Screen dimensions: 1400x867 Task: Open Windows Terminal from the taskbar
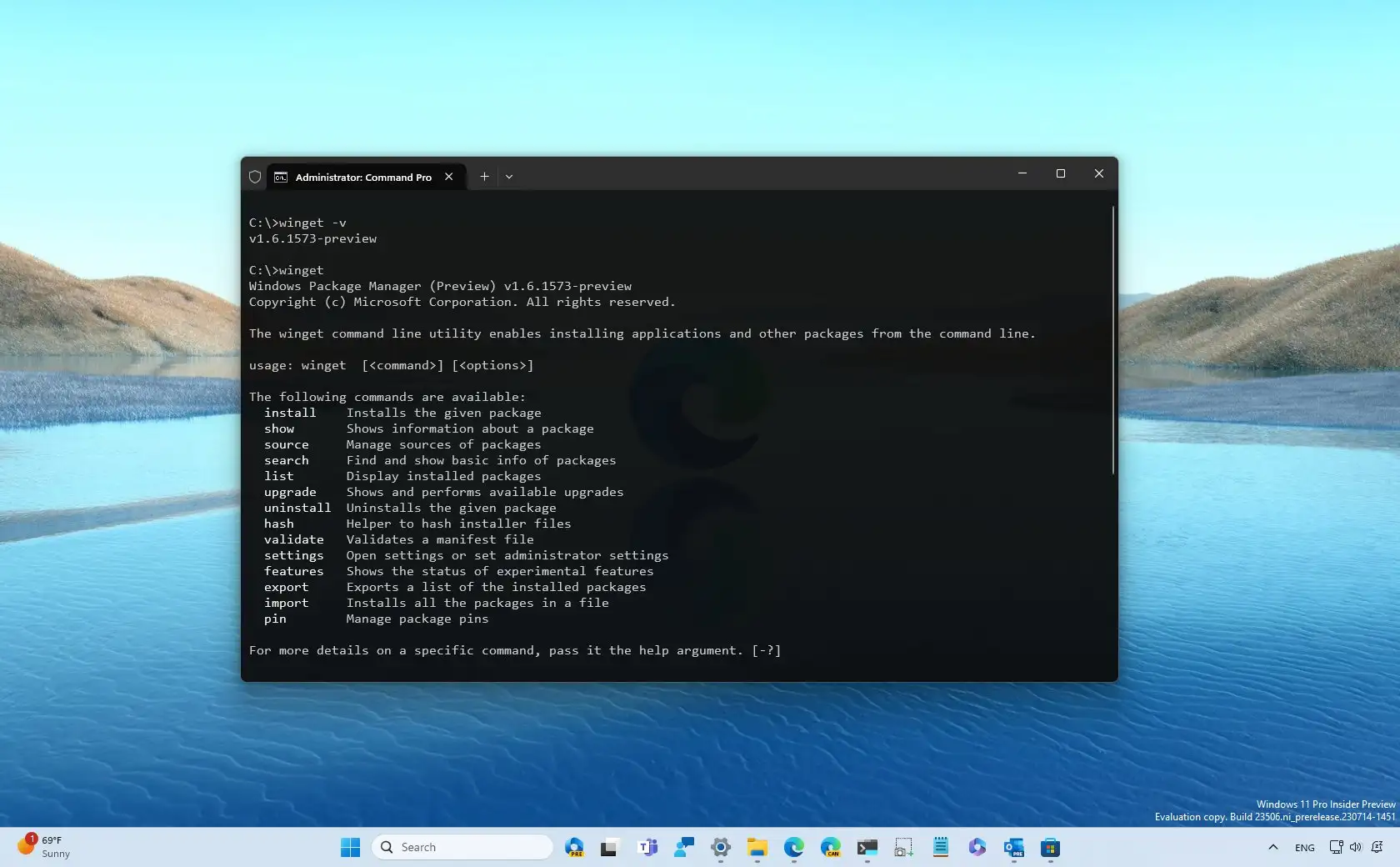coord(867,847)
